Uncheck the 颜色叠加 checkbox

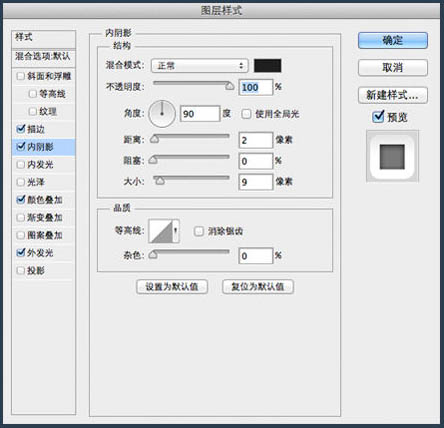coord(21,199)
